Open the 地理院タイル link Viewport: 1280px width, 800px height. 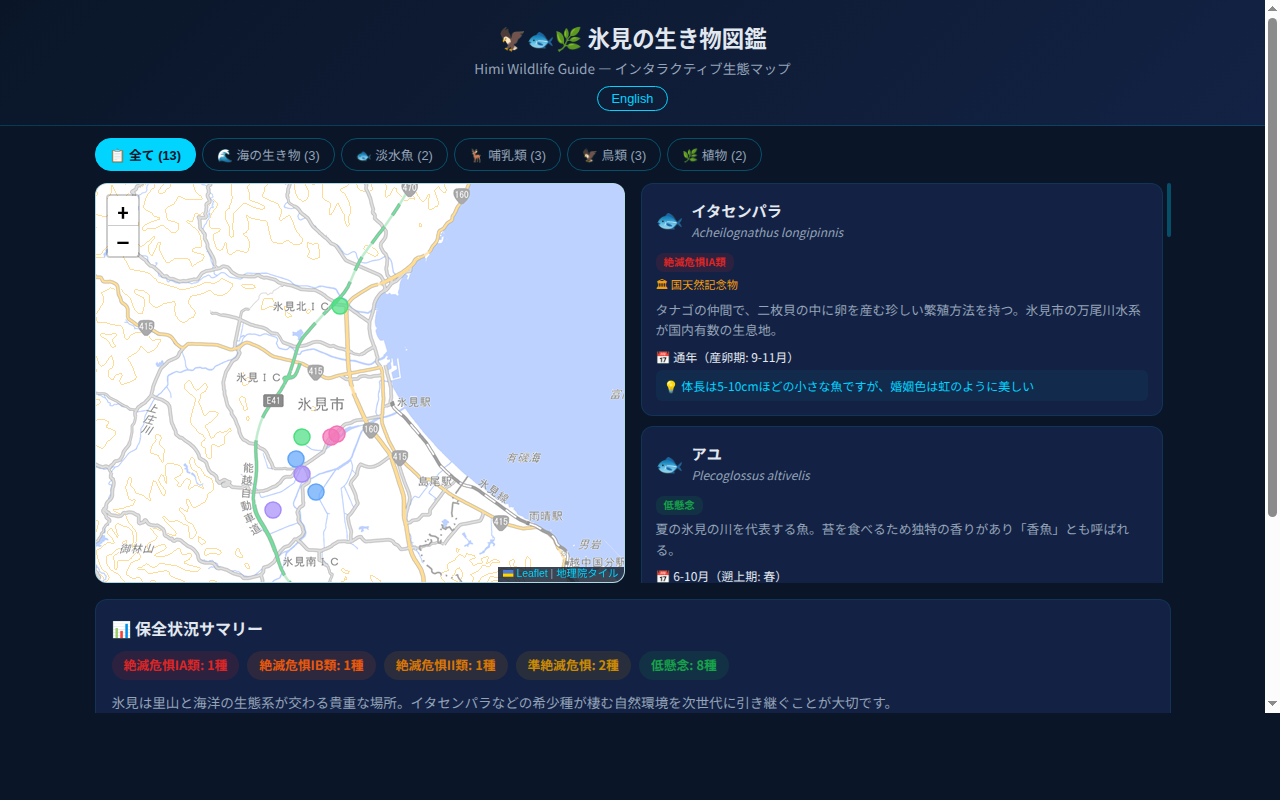[585, 573]
